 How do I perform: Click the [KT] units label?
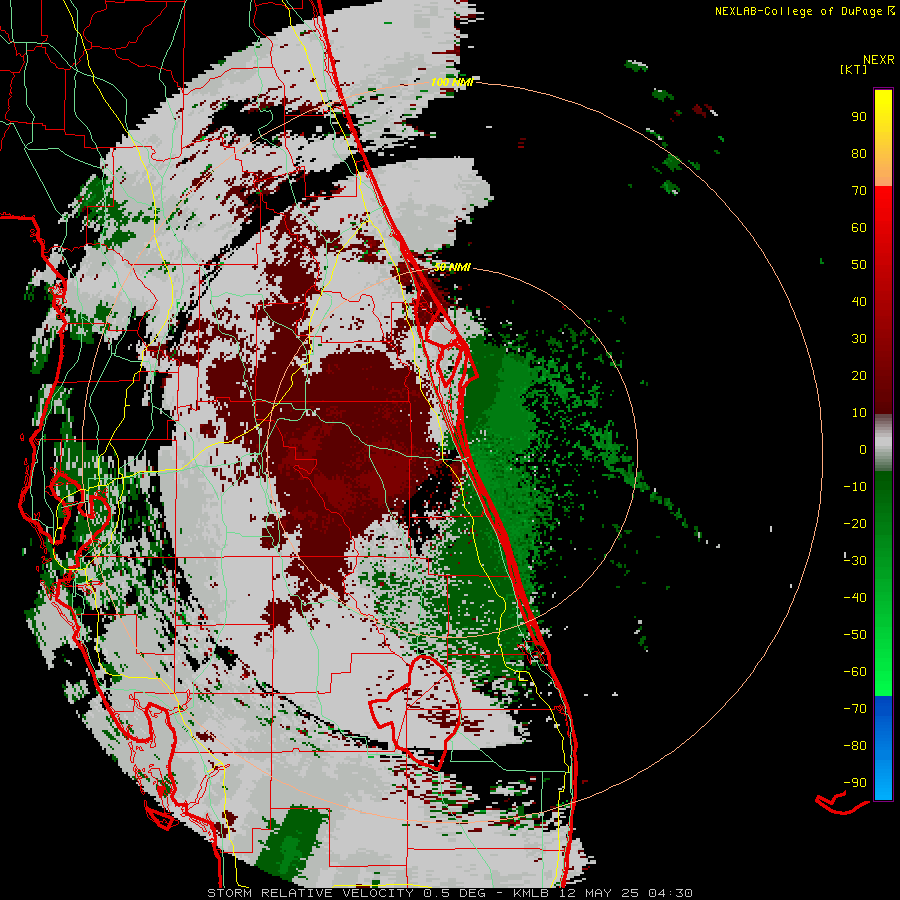tap(854, 69)
